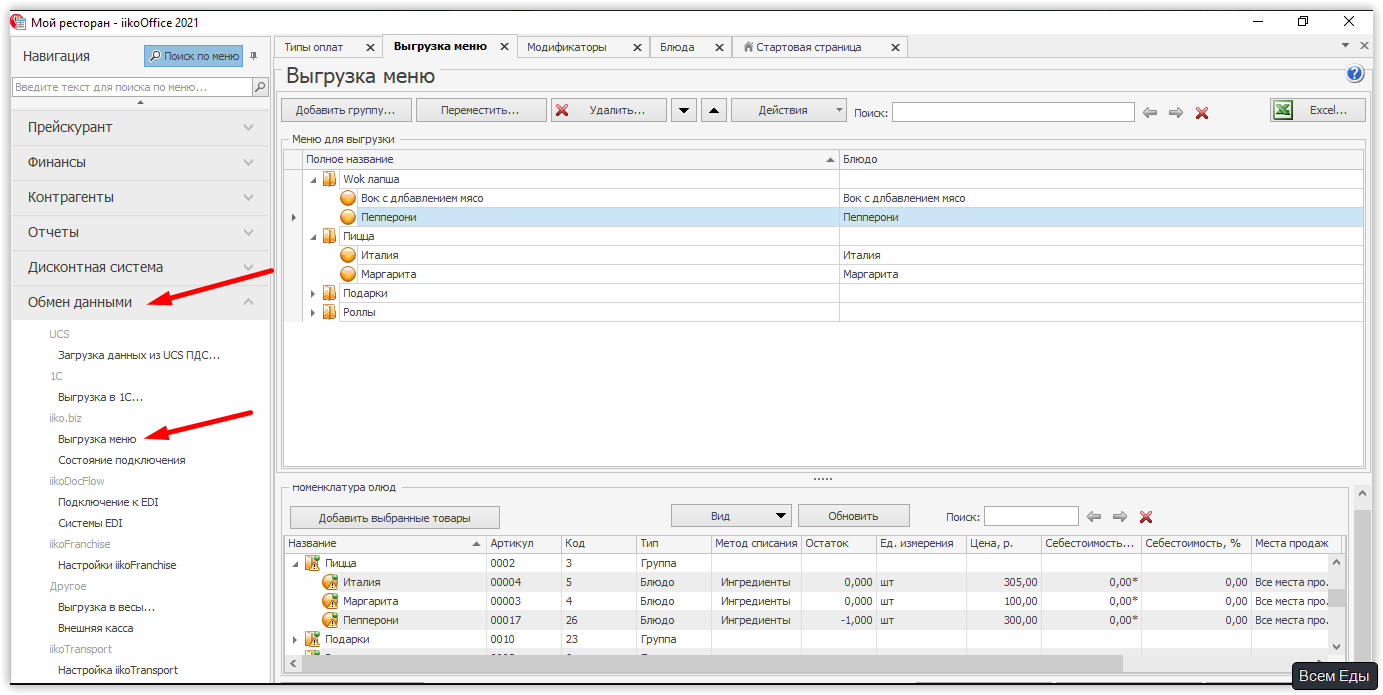1383x695 pixels.
Task: Go to next nomenclature search result arrow
Action: coord(1120,517)
